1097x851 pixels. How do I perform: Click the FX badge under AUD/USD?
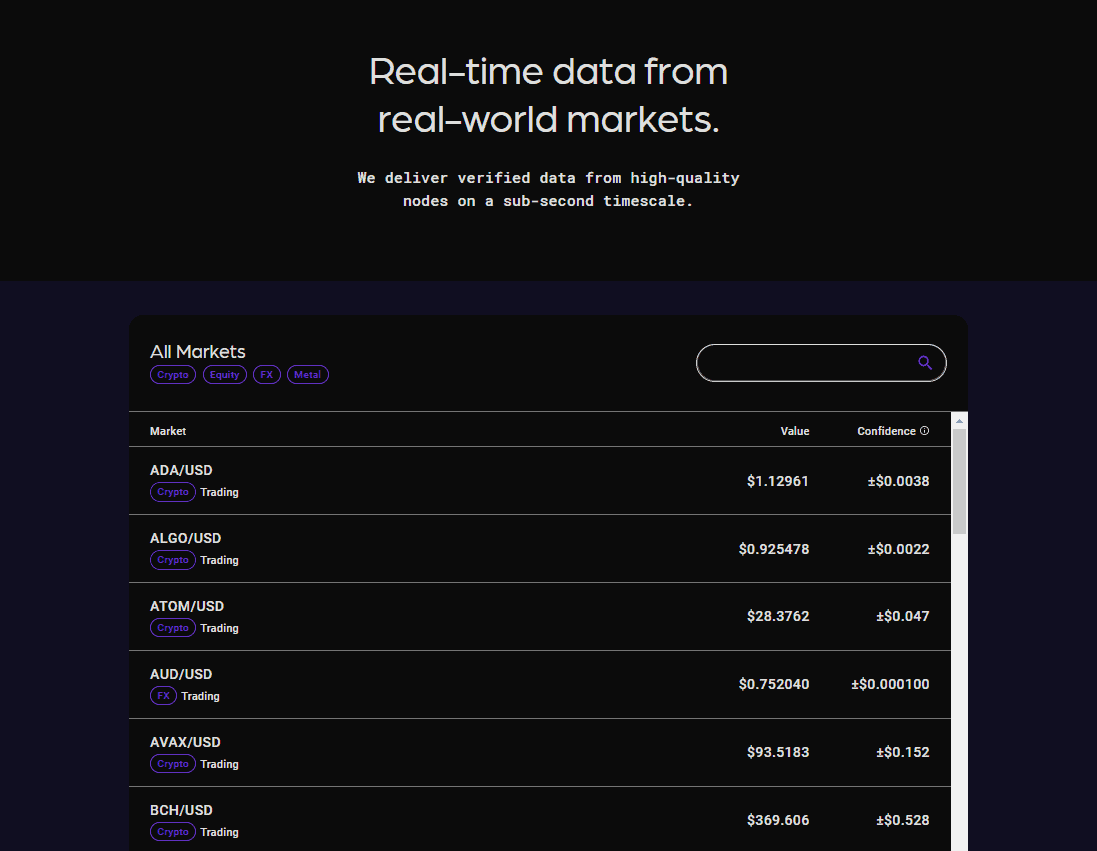click(x=163, y=696)
